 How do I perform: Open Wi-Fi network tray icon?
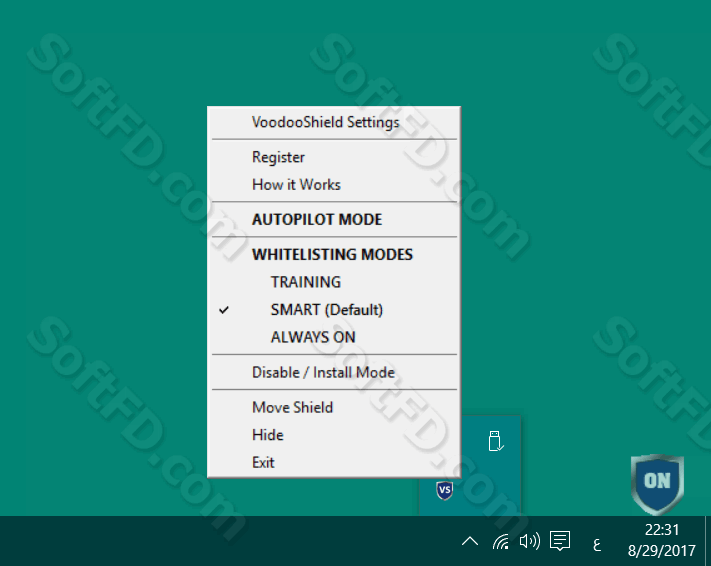(x=501, y=541)
